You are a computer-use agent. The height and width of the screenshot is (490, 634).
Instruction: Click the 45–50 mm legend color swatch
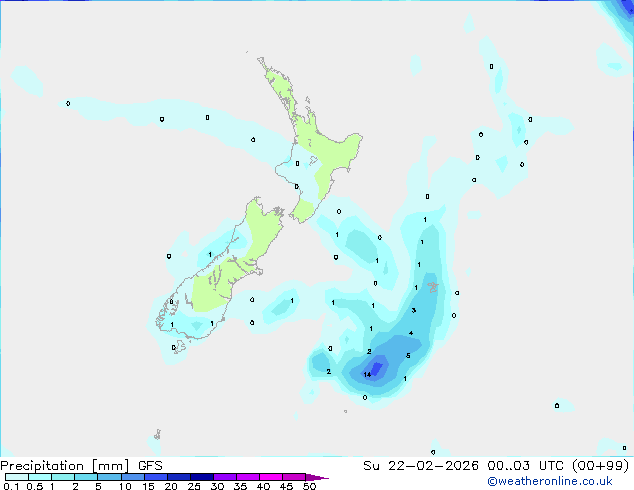click(x=294, y=477)
